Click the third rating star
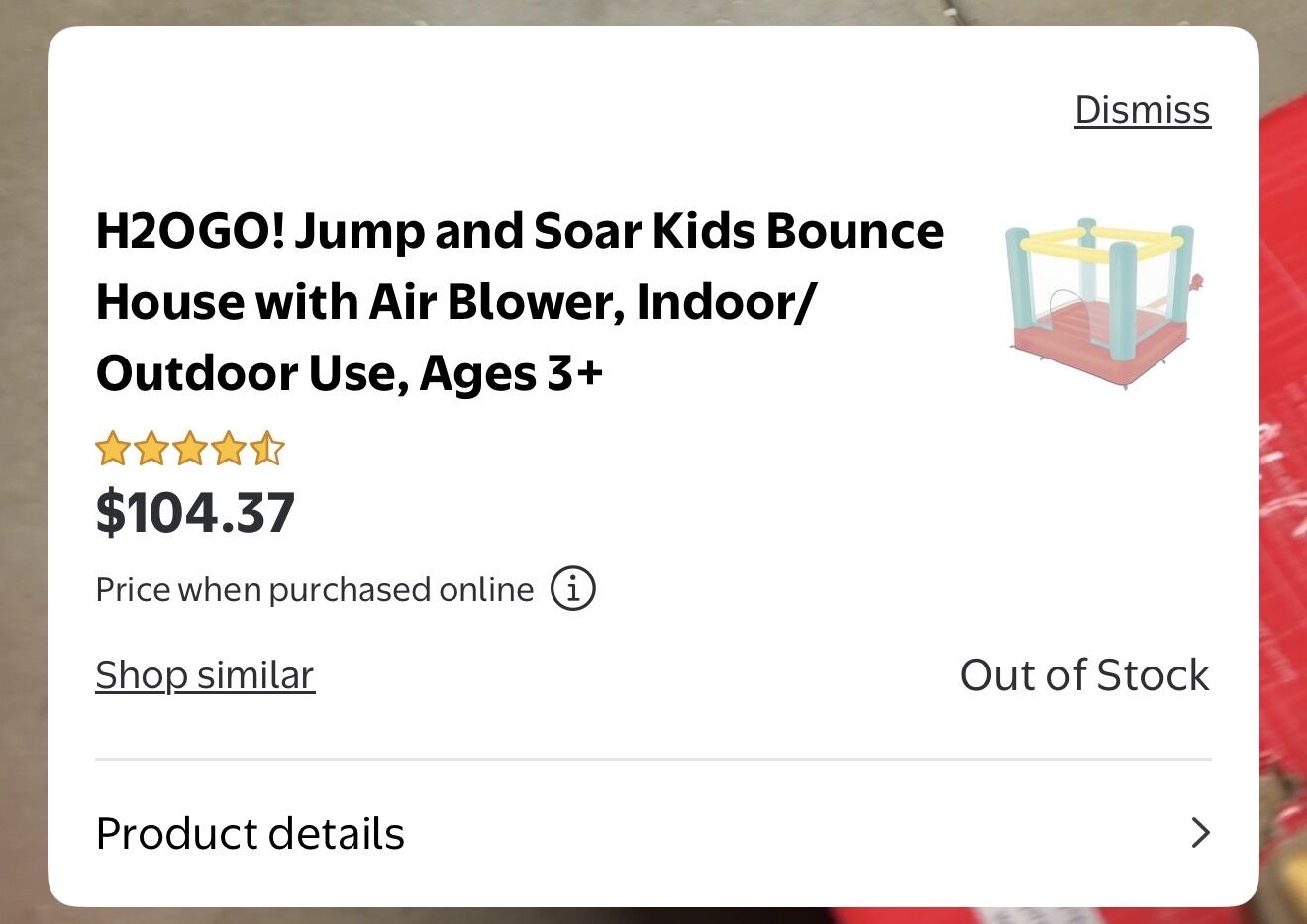Screen dimensions: 1307x924 pyautogui.click(x=190, y=450)
